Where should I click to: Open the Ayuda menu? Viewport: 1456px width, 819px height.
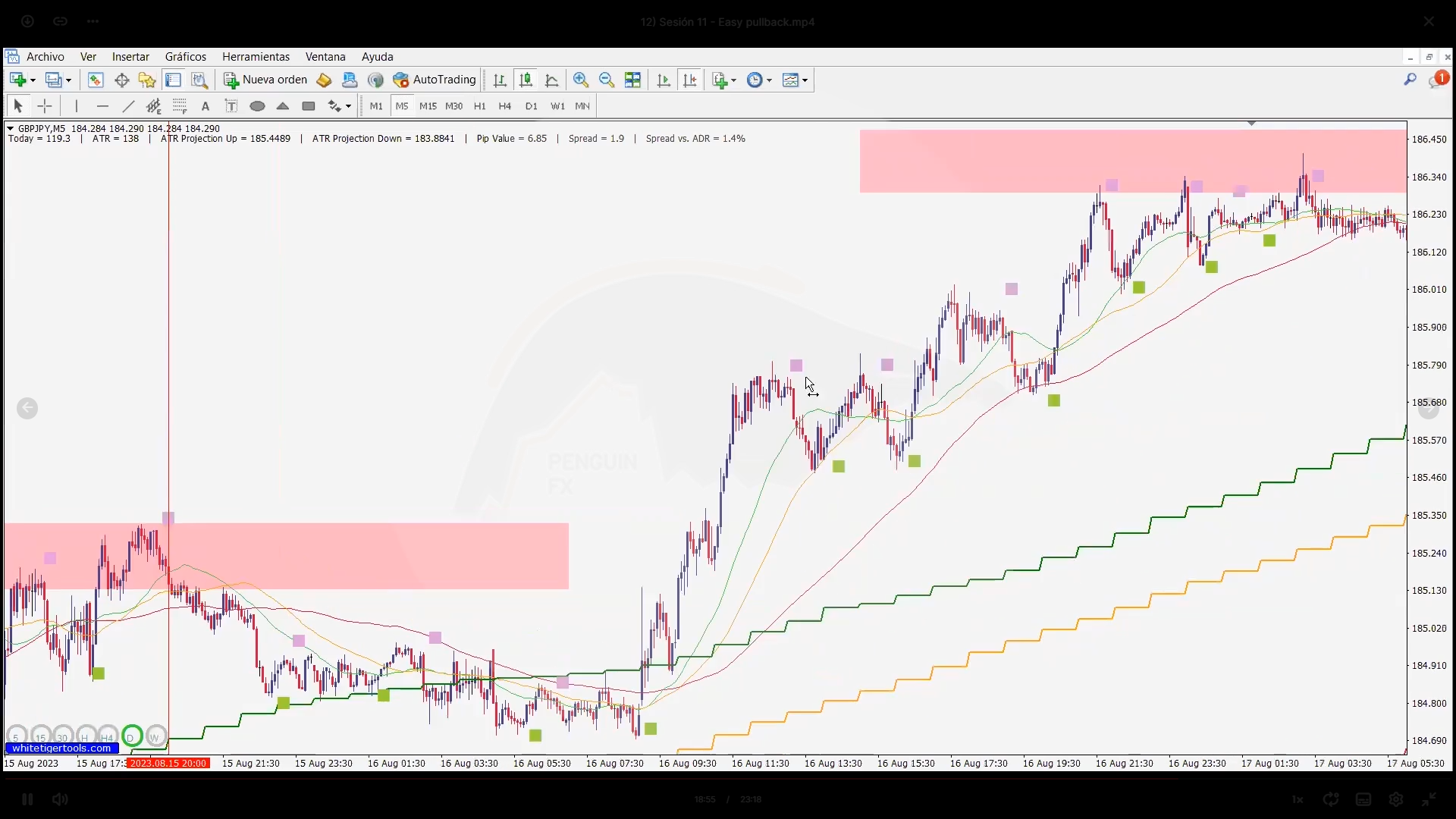click(x=377, y=57)
